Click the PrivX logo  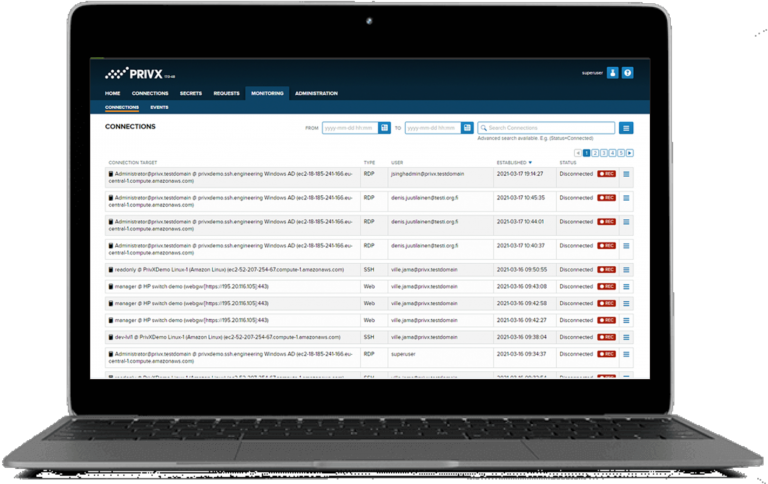132,72
